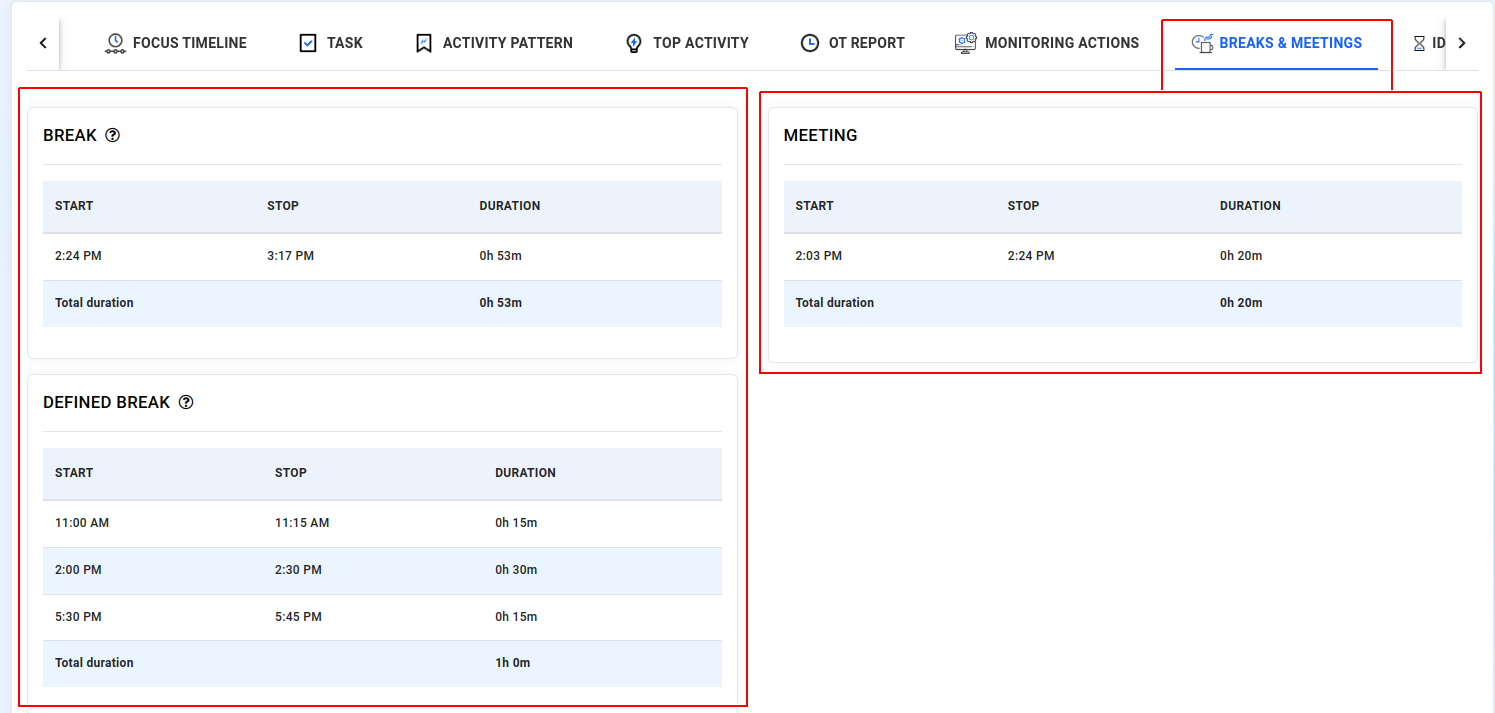Image resolution: width=1495 pixels, height=713 pixels.
Task: Click the Stop header in the Defined Break table
Action: click(x=291, y=473)
